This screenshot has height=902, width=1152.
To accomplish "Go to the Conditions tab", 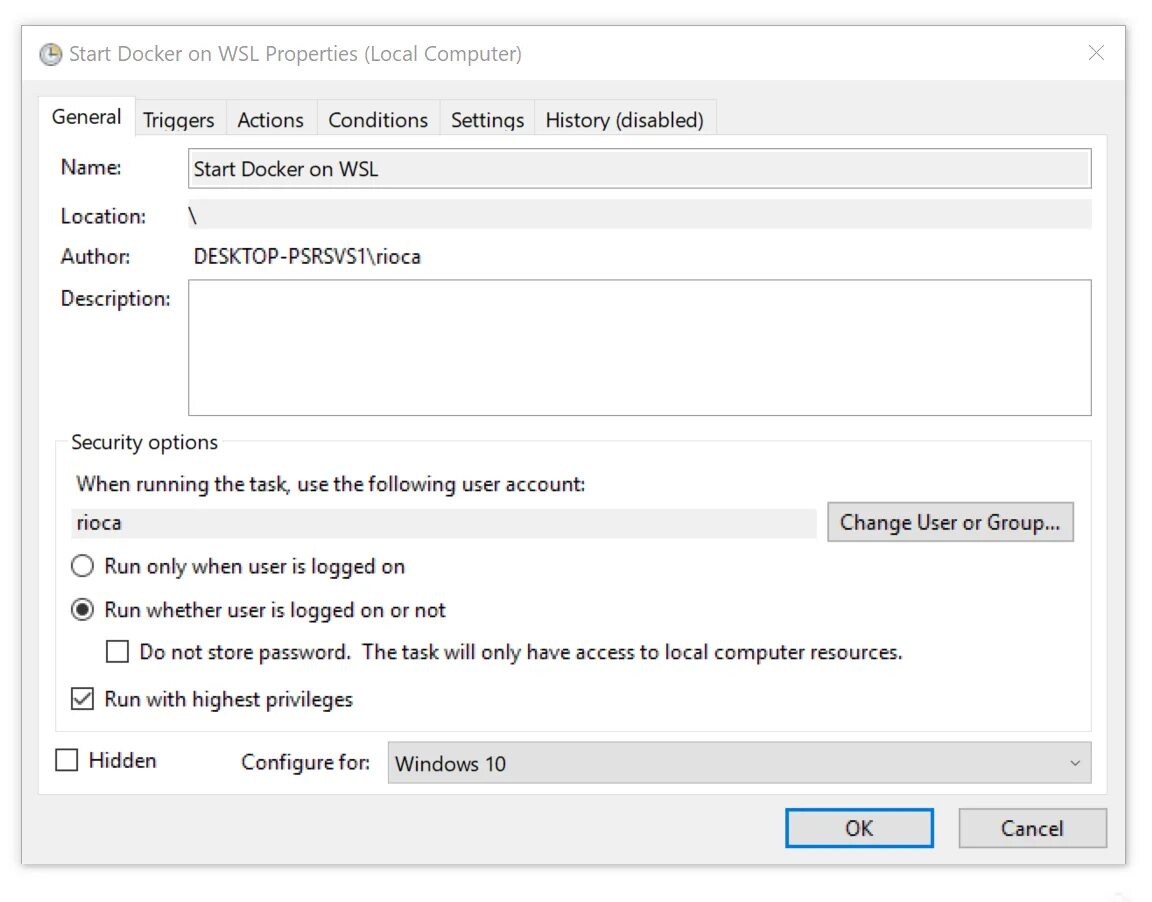I will coord(378,120).
